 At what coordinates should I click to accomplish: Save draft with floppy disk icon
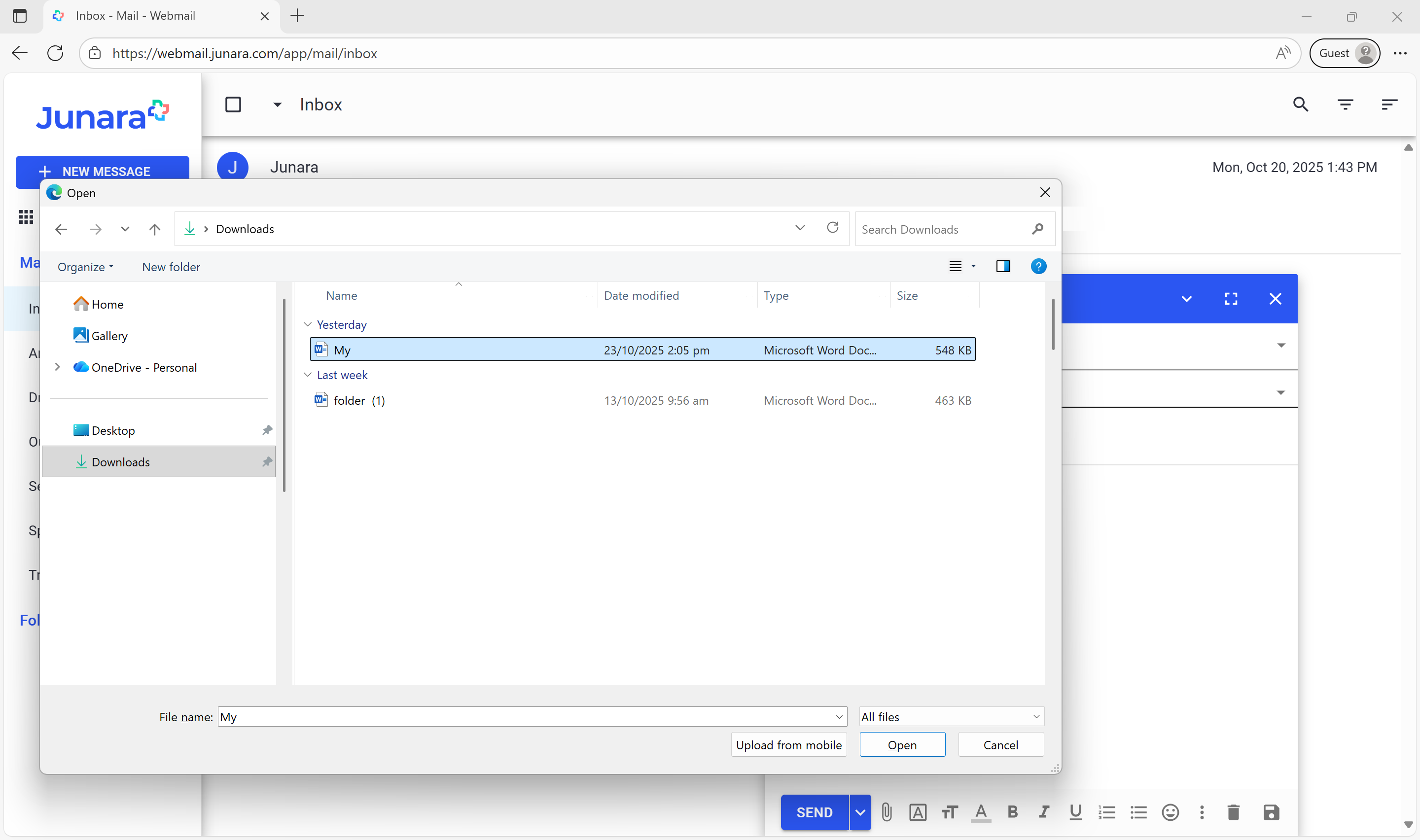[x=1271, y=812]
